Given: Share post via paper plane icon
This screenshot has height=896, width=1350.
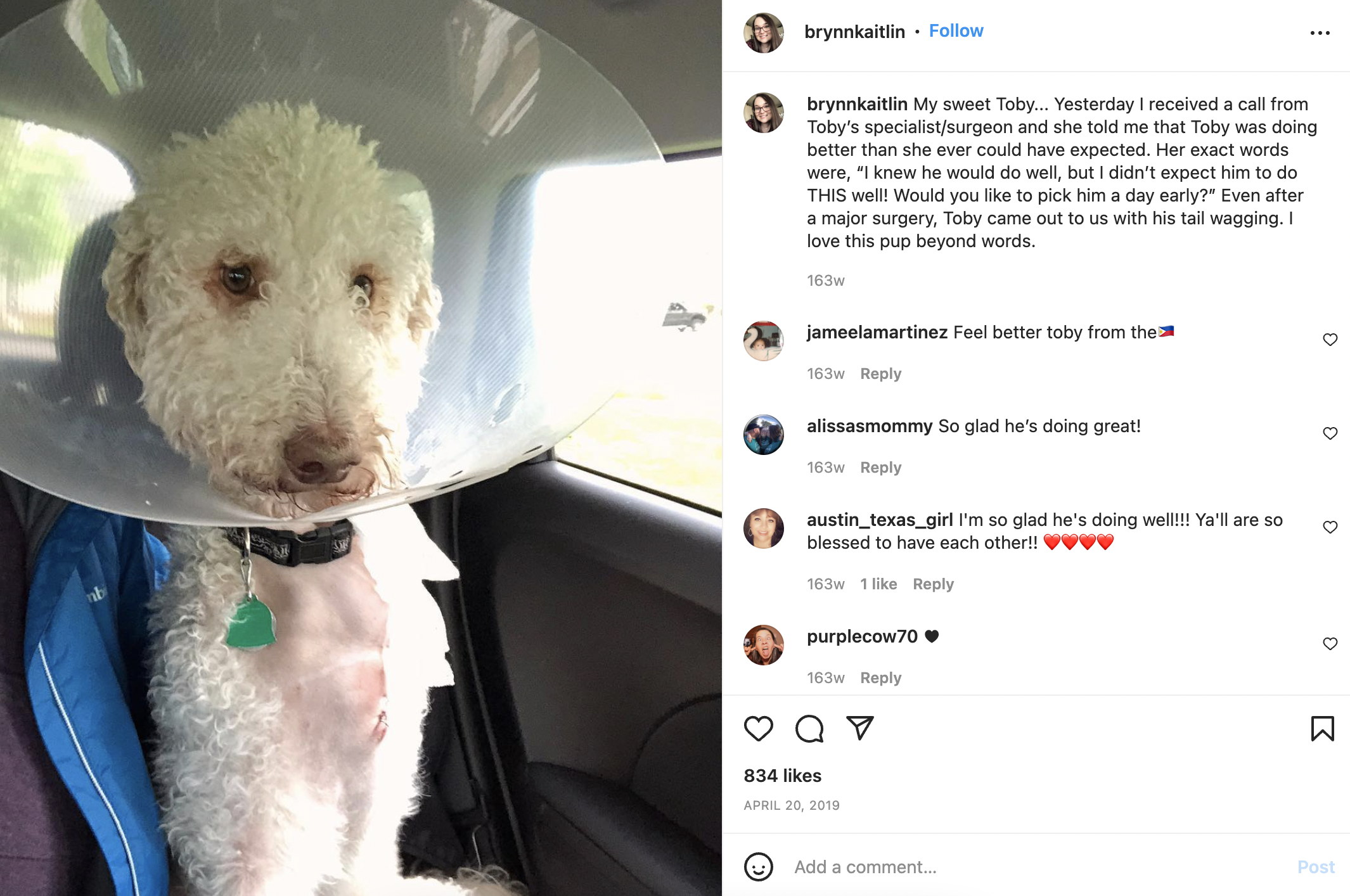Looking at the screenshot, I should pyautogui.click(x=860, y=728).
